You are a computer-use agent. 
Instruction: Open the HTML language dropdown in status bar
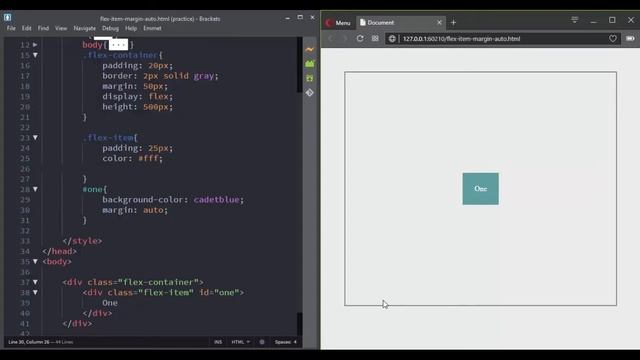point(240,342)
